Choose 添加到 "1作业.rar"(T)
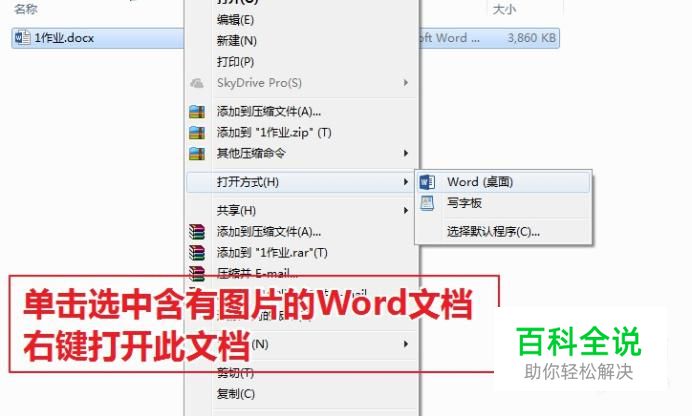The image size is (692, 416). tap(272, 252)
